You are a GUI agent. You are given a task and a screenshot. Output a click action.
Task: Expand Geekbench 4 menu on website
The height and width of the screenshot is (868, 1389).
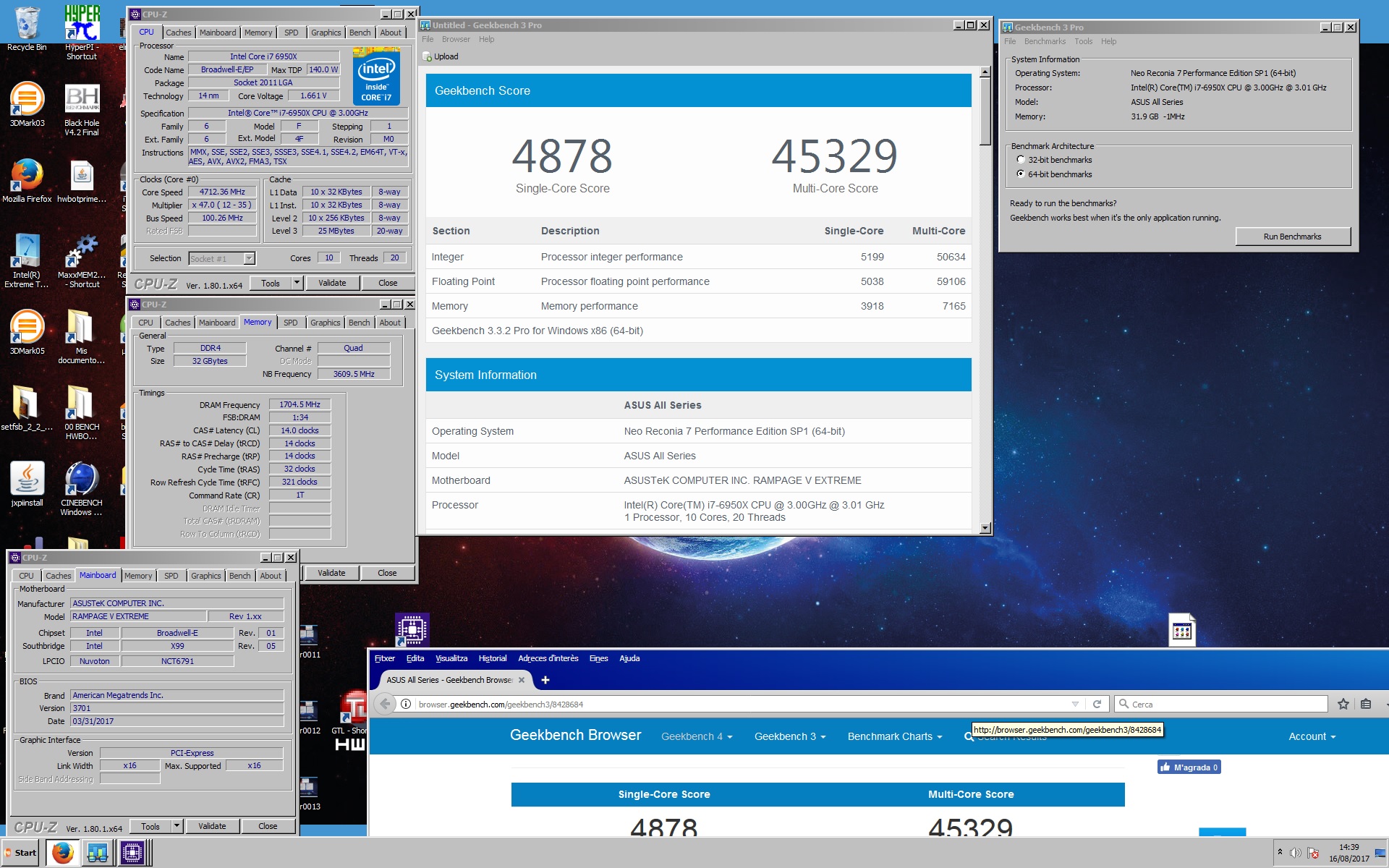[697, 736]
